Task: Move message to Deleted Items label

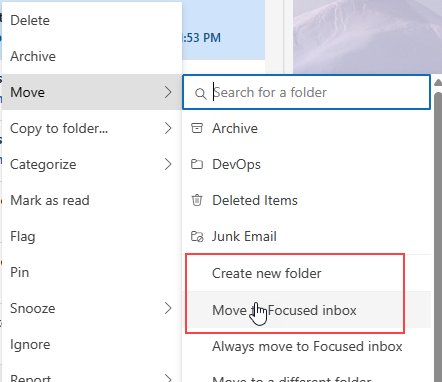Action: click(255, 200)
